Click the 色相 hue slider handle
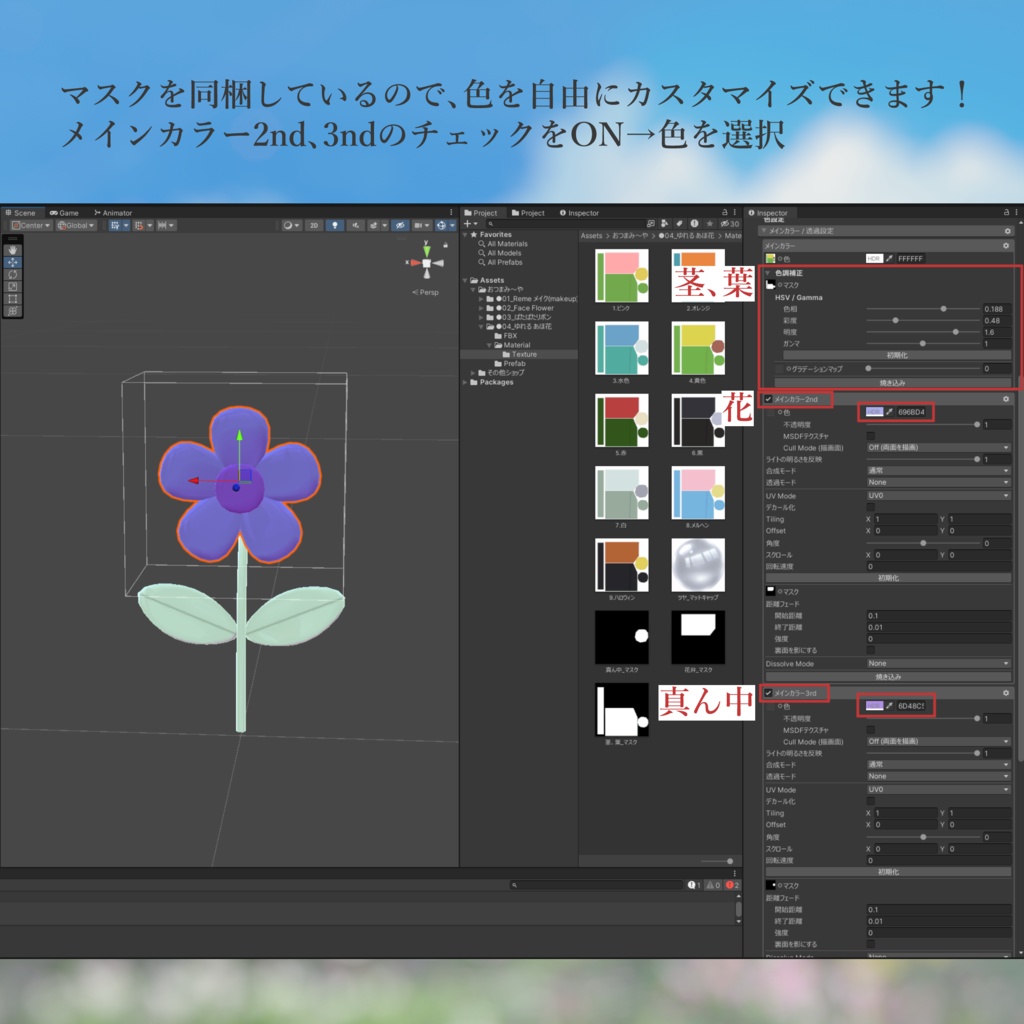The width and height of the screenshot is (1024, 1024). click(x=943, y=308)
